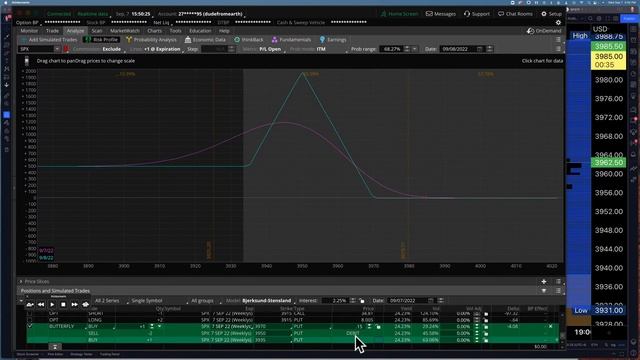Toggle butterfly price lock icon
This screenshot has width=640, height=360.
(378, 327)
